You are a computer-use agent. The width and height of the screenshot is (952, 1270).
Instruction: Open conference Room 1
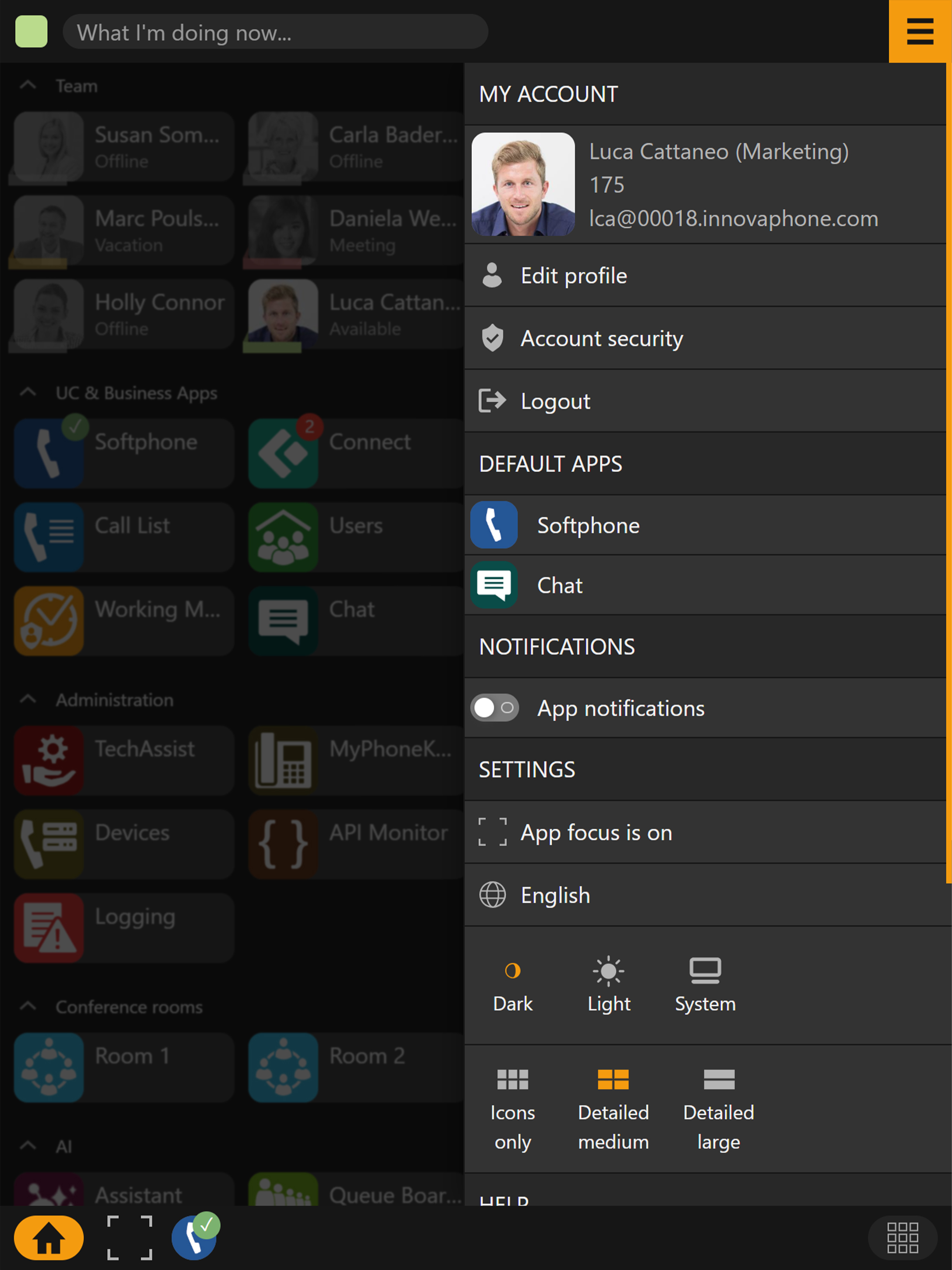tap(124, 1067)
